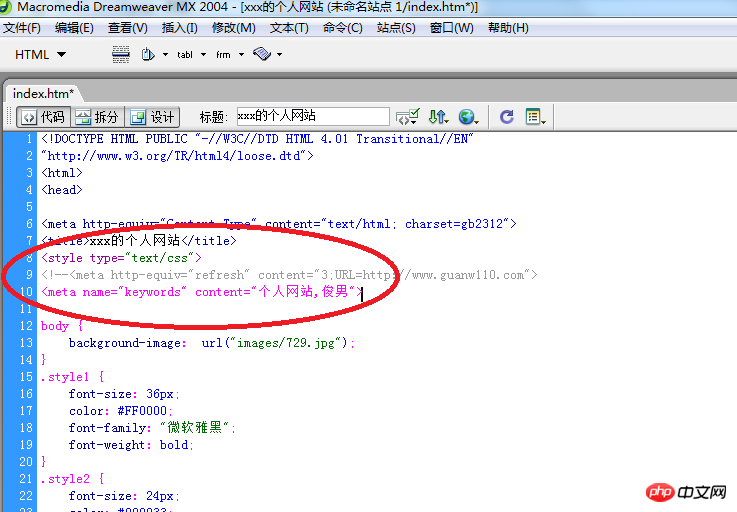Click the DOCTYPE declaration on line 1
Screen dimensions: 737x512
pyautogui.click(x=257, y=139)
